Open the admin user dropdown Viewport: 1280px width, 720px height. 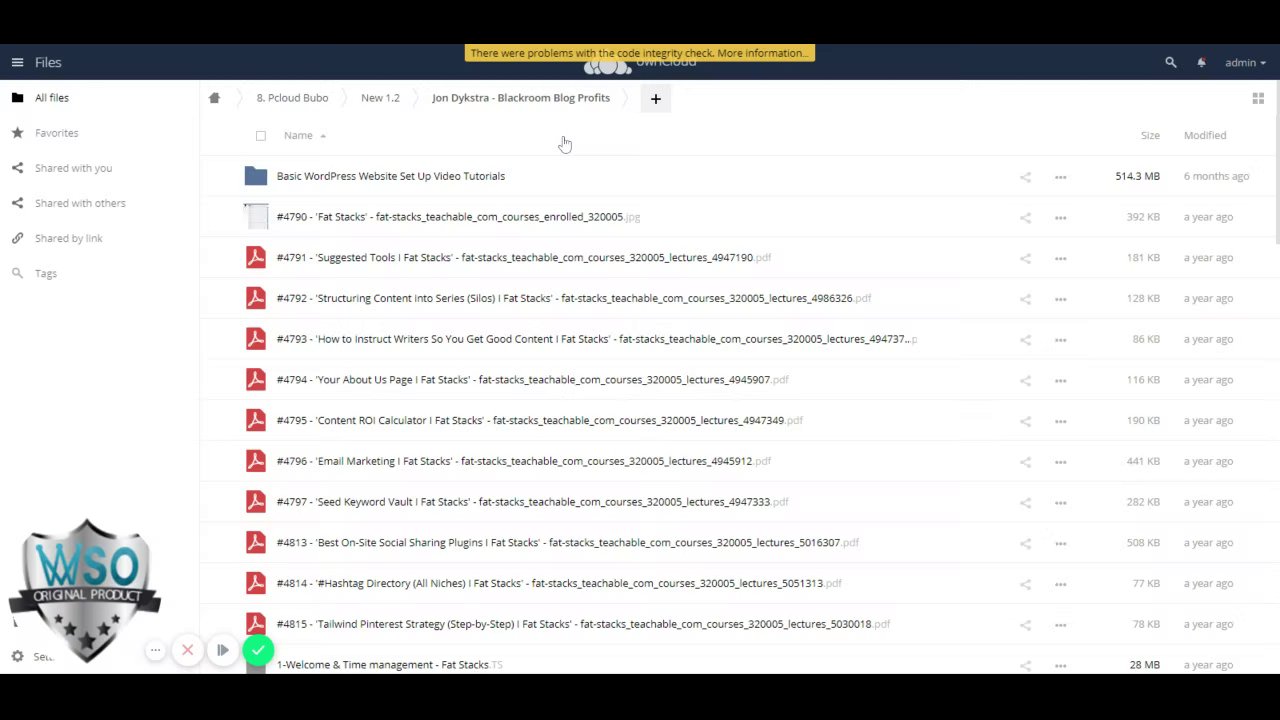tap(1245, 62)
